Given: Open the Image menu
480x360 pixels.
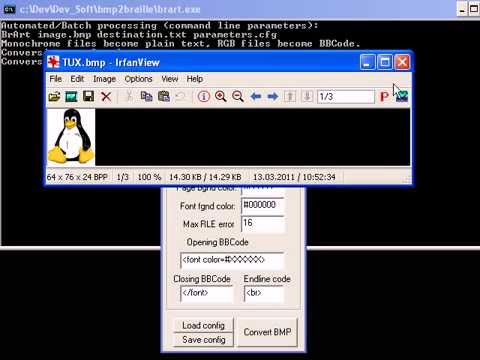Looking at the screenshot, I should [104, 79].
